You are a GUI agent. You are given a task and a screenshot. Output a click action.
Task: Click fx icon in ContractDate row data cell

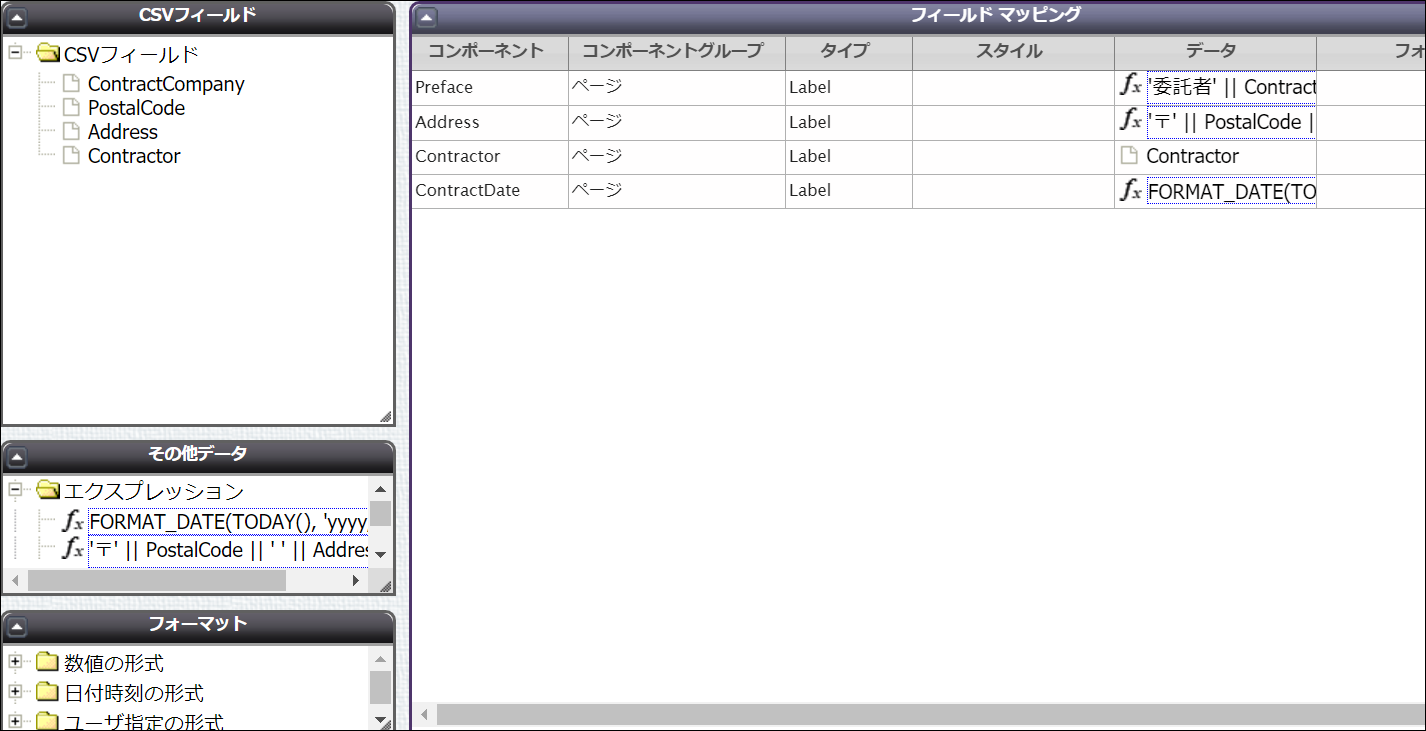[x=1131, y=190]
